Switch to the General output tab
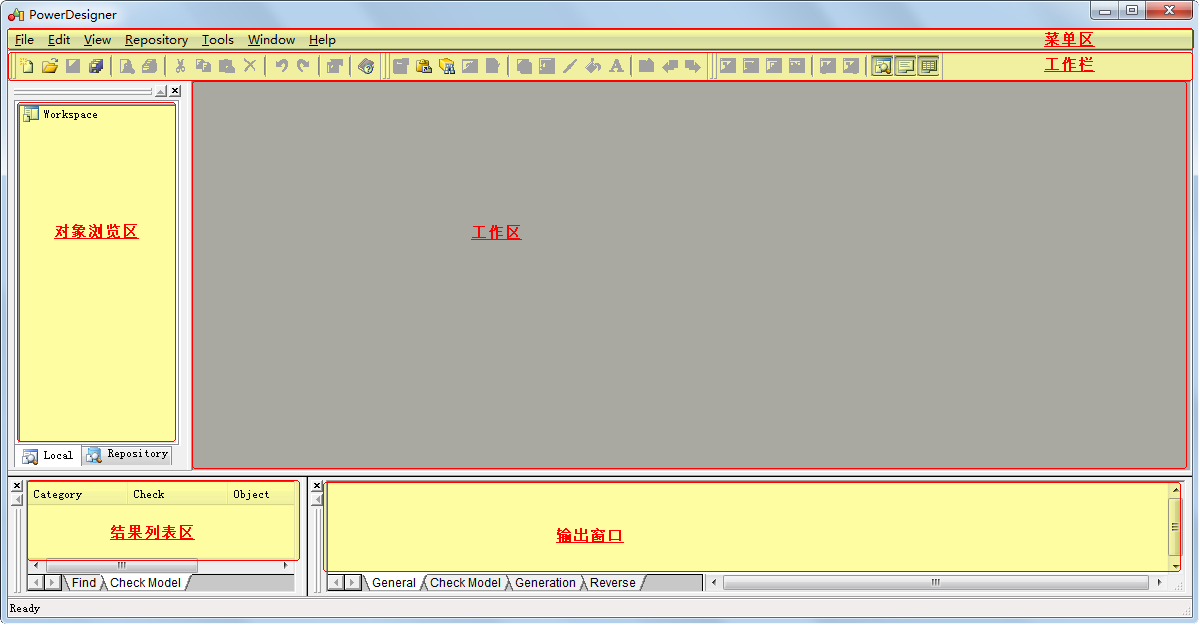The width and height of the screenshot is (1200, 625). click(394, 583)
